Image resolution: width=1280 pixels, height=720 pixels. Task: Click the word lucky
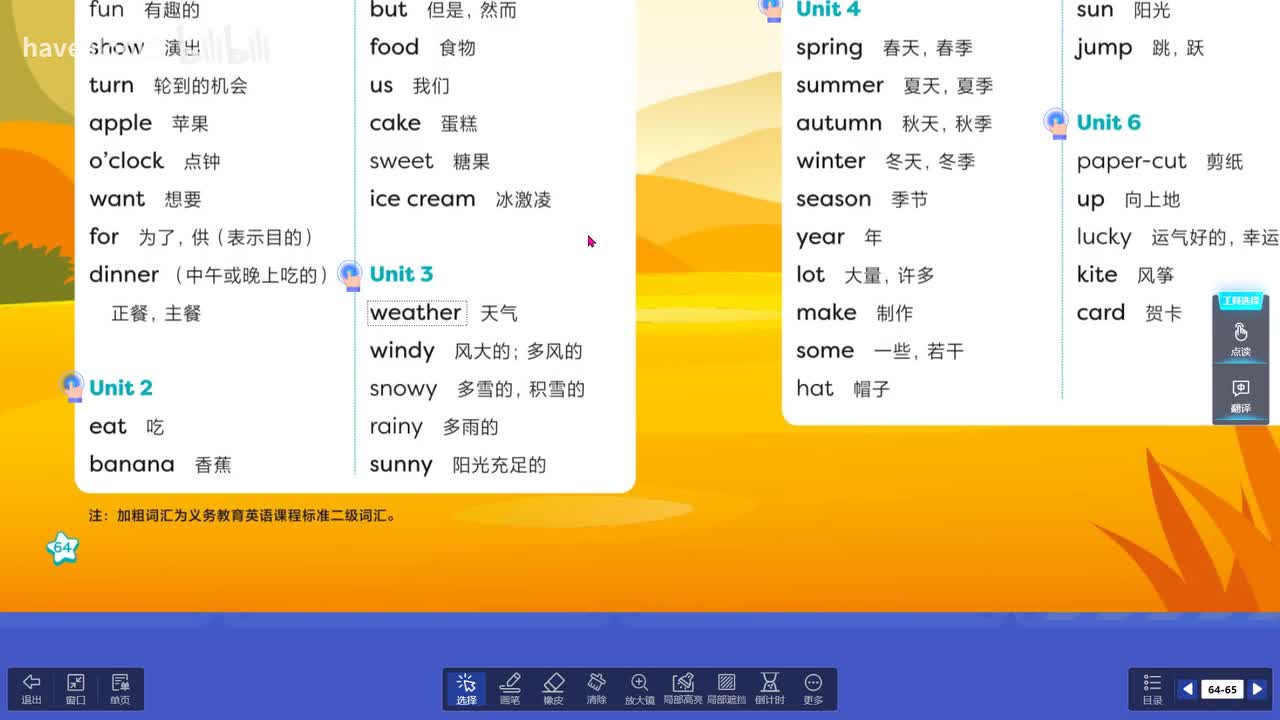click(1104, 237)
